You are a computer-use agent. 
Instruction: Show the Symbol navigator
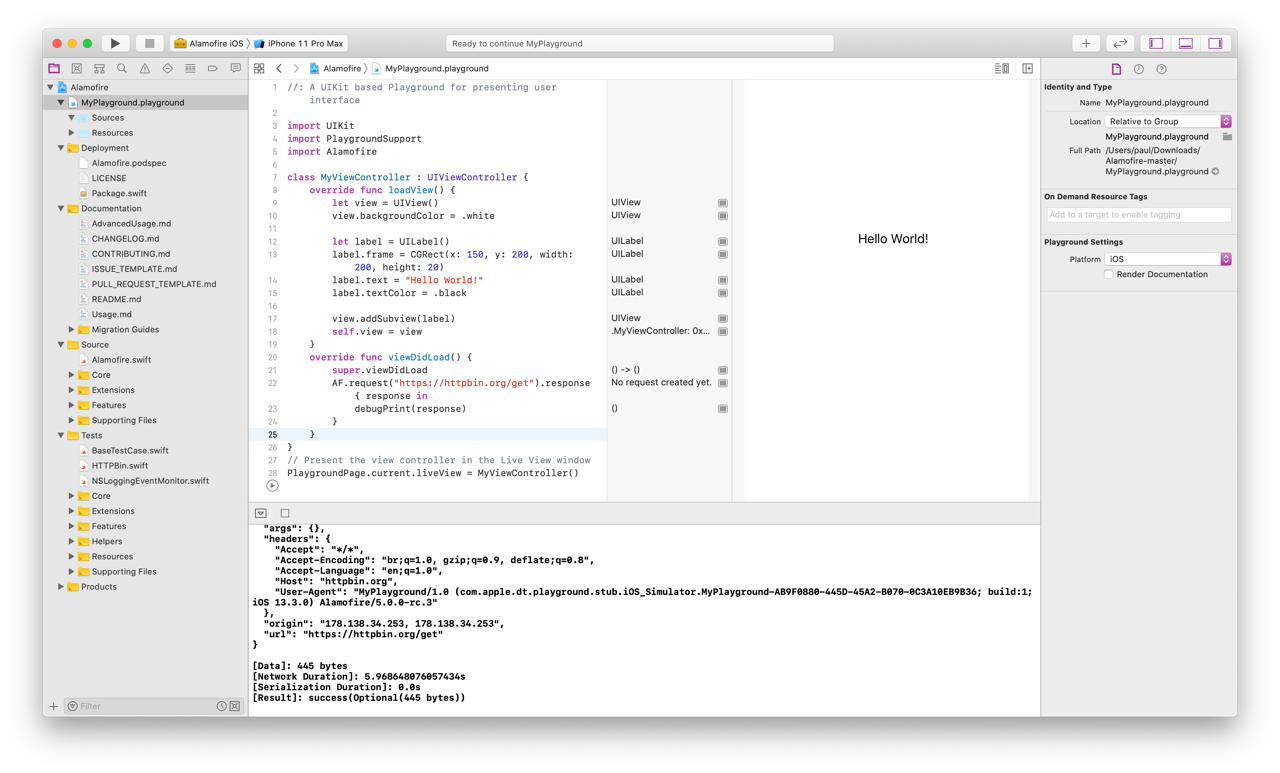pyautogui.click(x=99, y=68)
